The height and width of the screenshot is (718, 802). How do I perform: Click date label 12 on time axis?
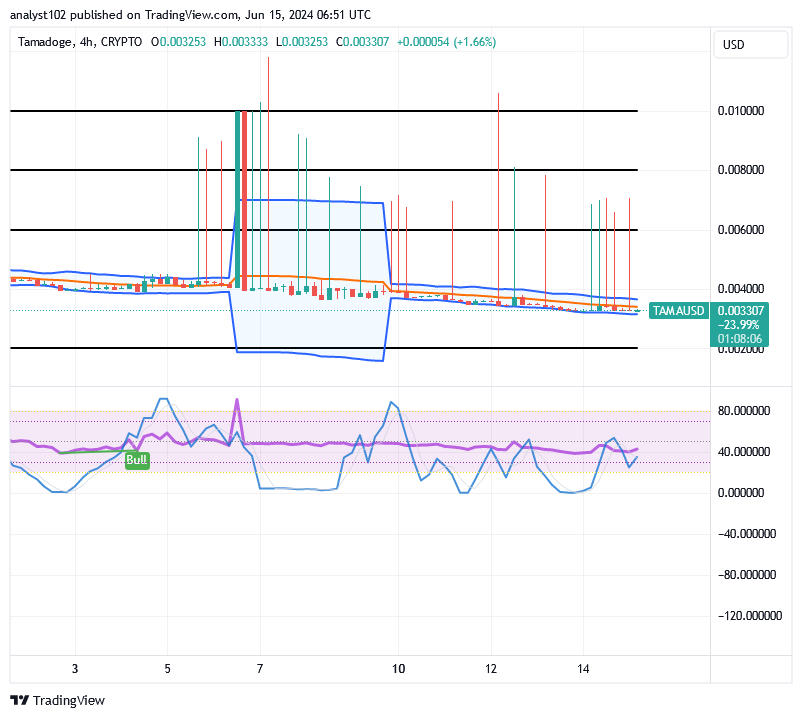point(491,668)
